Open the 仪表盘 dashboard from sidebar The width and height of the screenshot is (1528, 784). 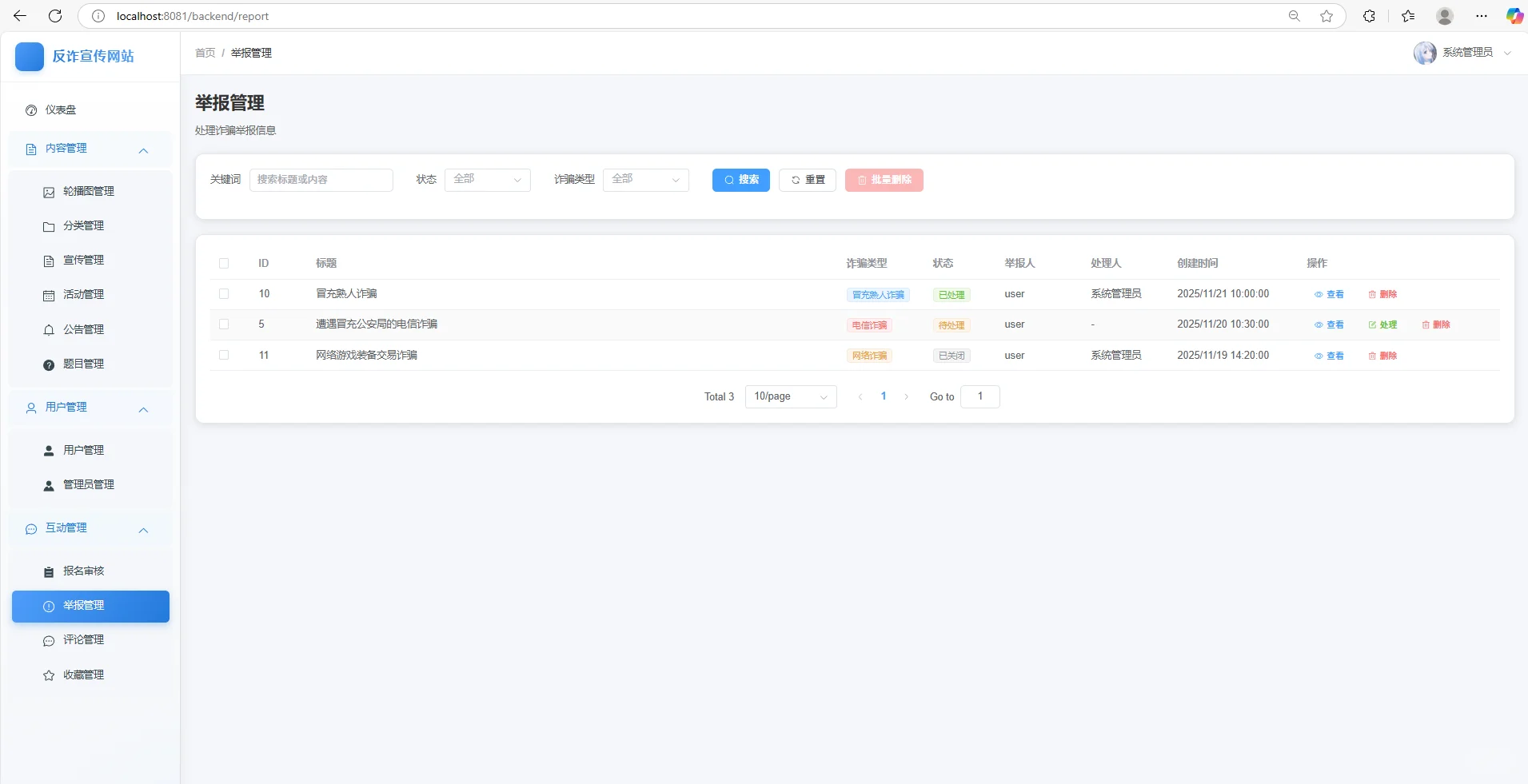click(58, 110)
